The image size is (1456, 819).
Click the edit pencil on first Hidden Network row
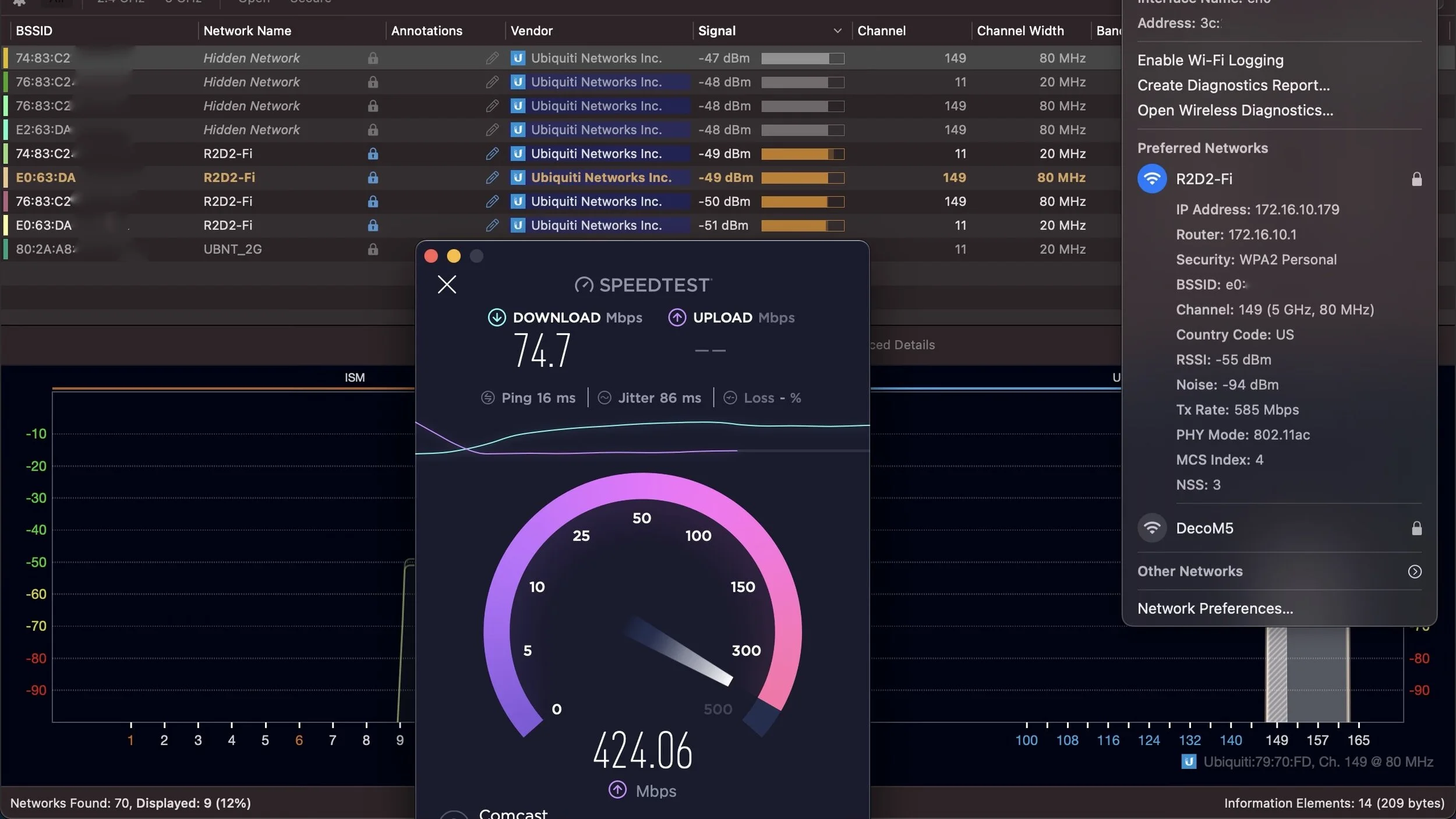(x=492, y=58)
